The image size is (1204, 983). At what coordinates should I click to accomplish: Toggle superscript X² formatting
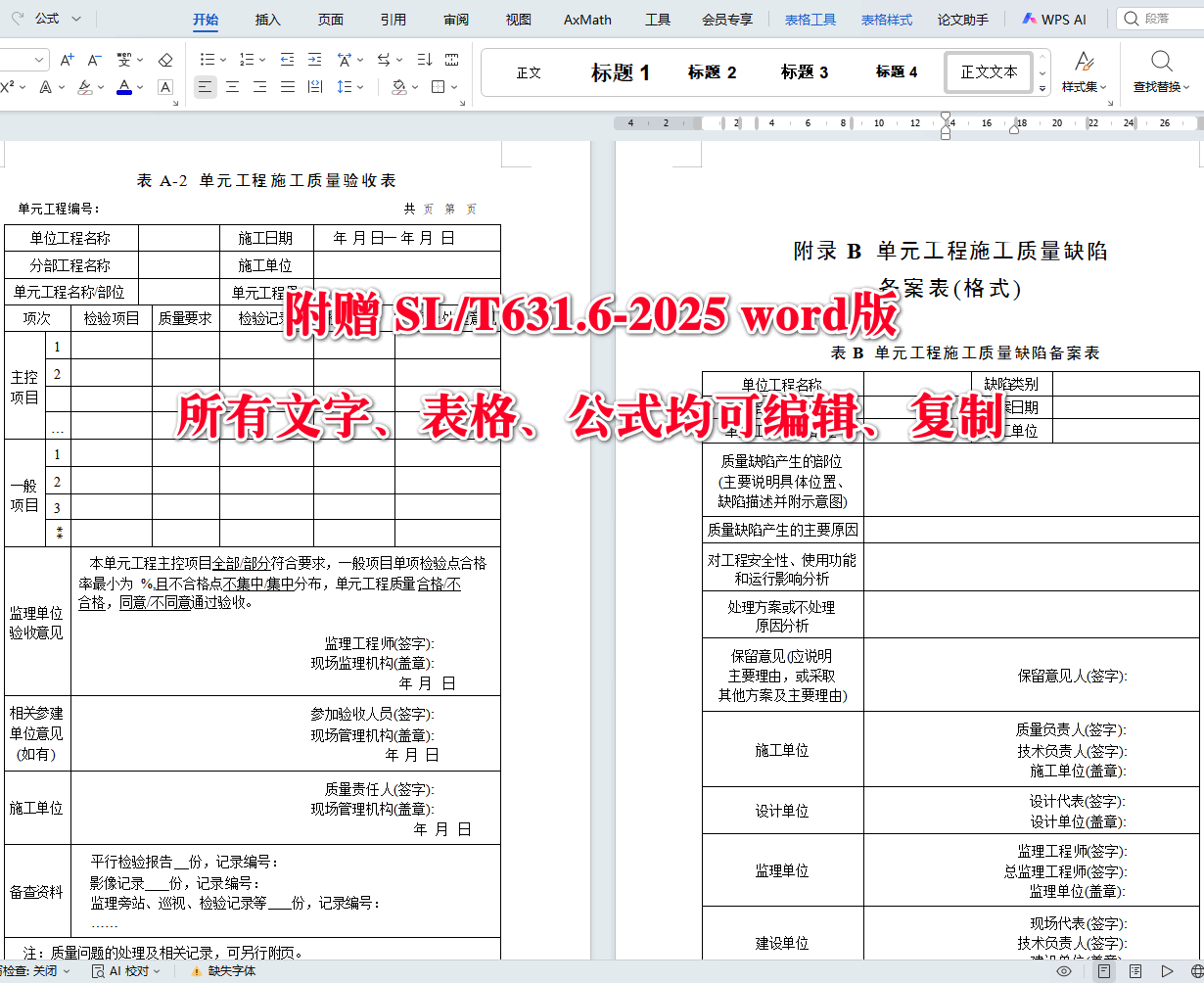point(7,87)
